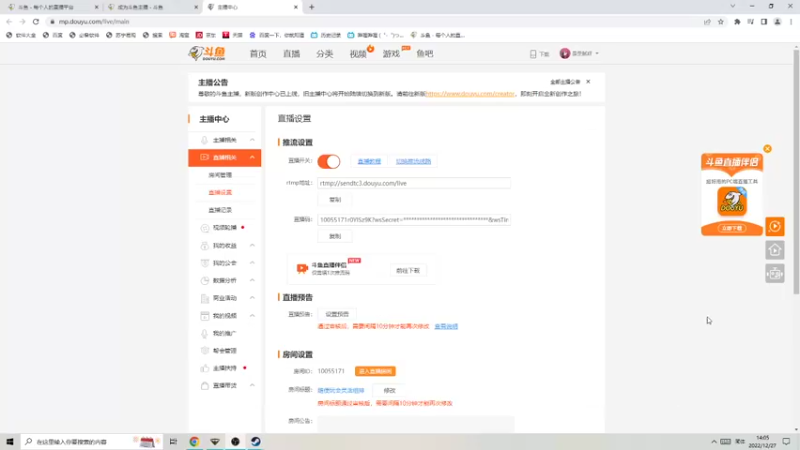Expand the 我的收益 section chevron
The image size is (800, 450).
pyautogui.click(x=252, y=245)
